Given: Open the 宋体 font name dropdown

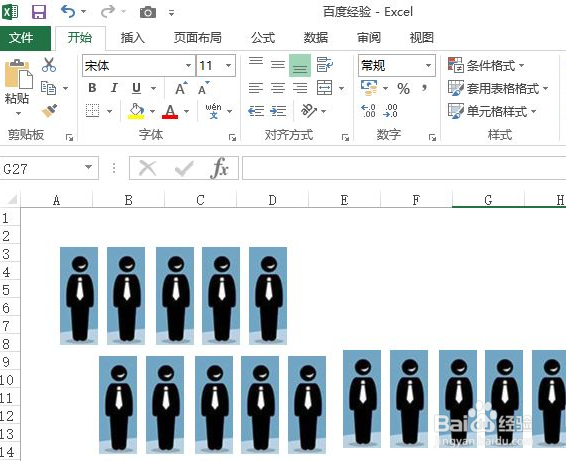Looking at the screenshot, I should pyautogui.click(x=188, y=65).
